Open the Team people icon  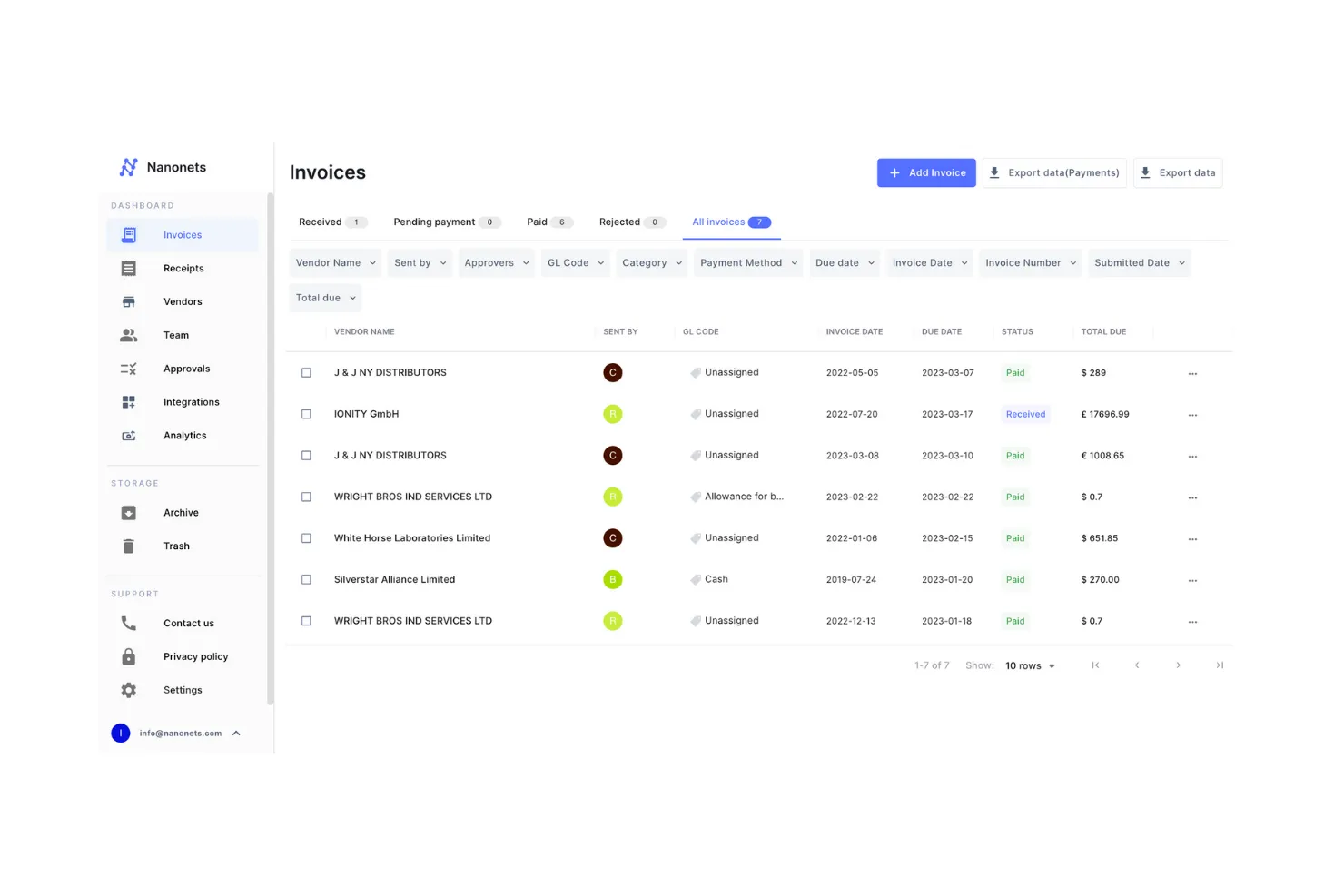tap(129, 336)
